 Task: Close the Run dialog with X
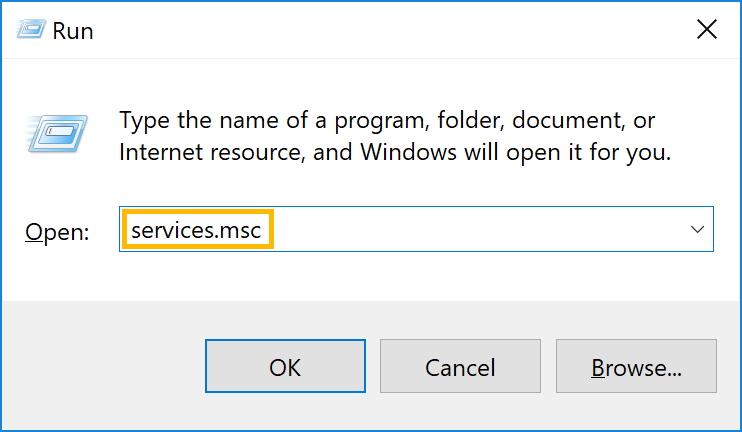[x=706, y=30]
